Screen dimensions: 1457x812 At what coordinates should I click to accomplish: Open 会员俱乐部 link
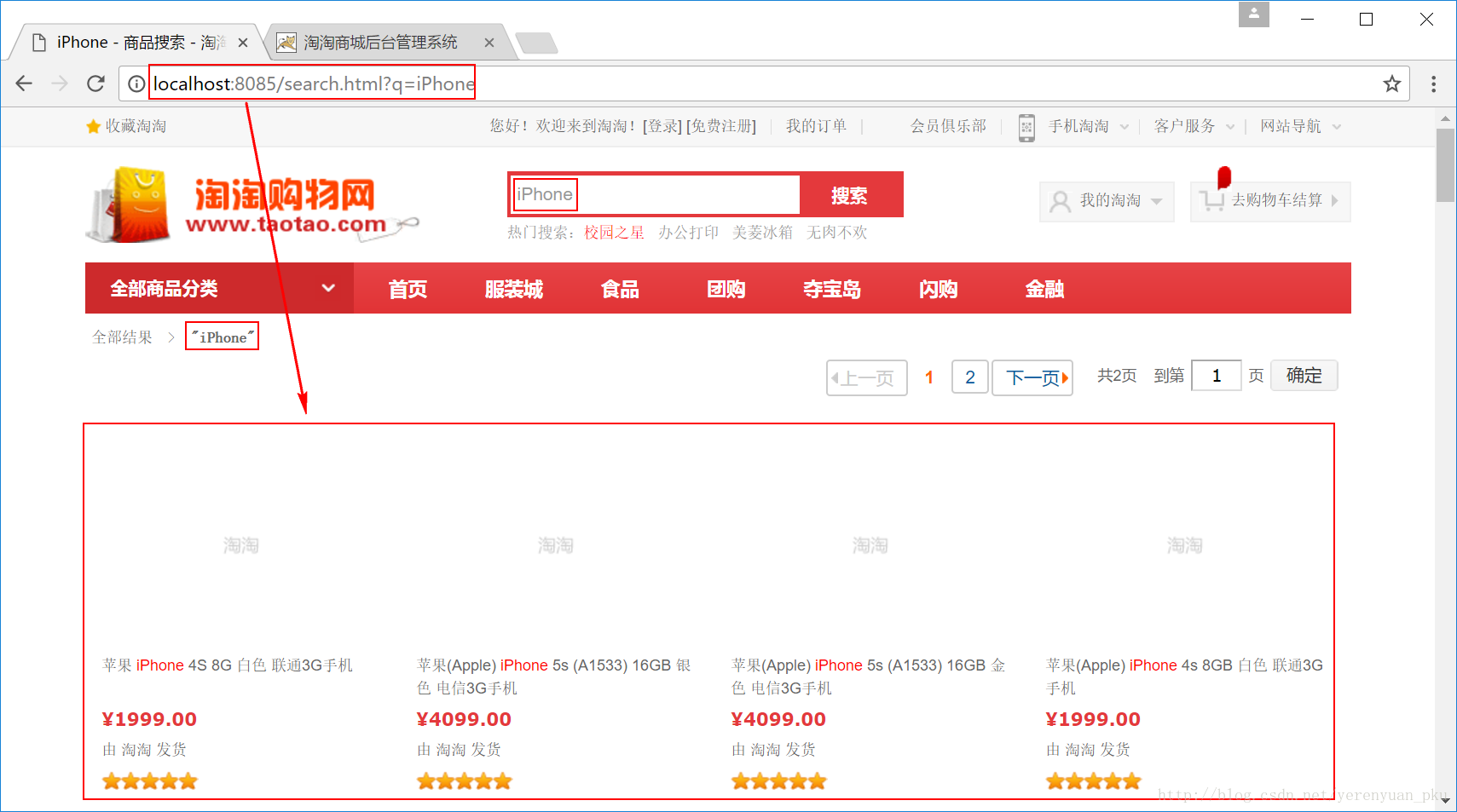948,126
